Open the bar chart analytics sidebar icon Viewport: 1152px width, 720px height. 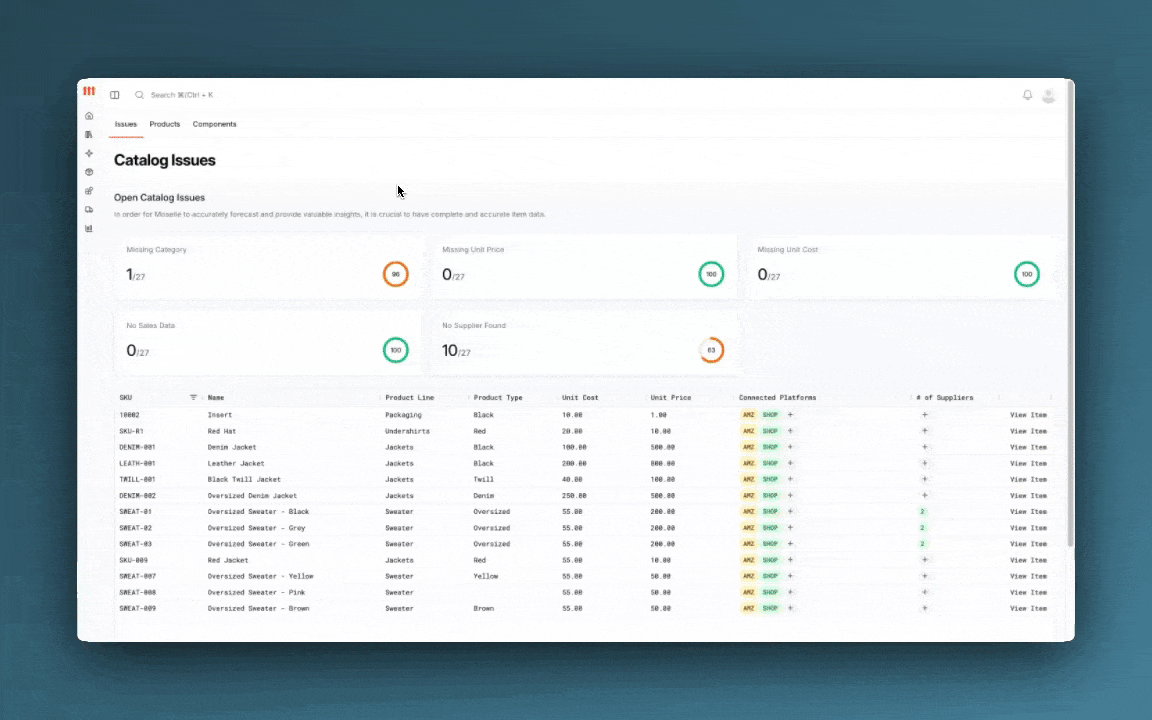(89, 229)
